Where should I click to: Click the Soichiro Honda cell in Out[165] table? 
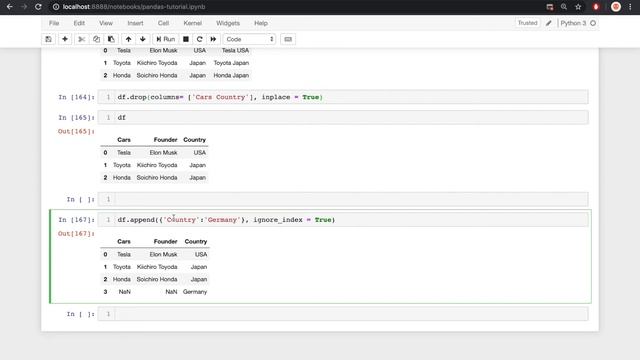coord(157,178)
